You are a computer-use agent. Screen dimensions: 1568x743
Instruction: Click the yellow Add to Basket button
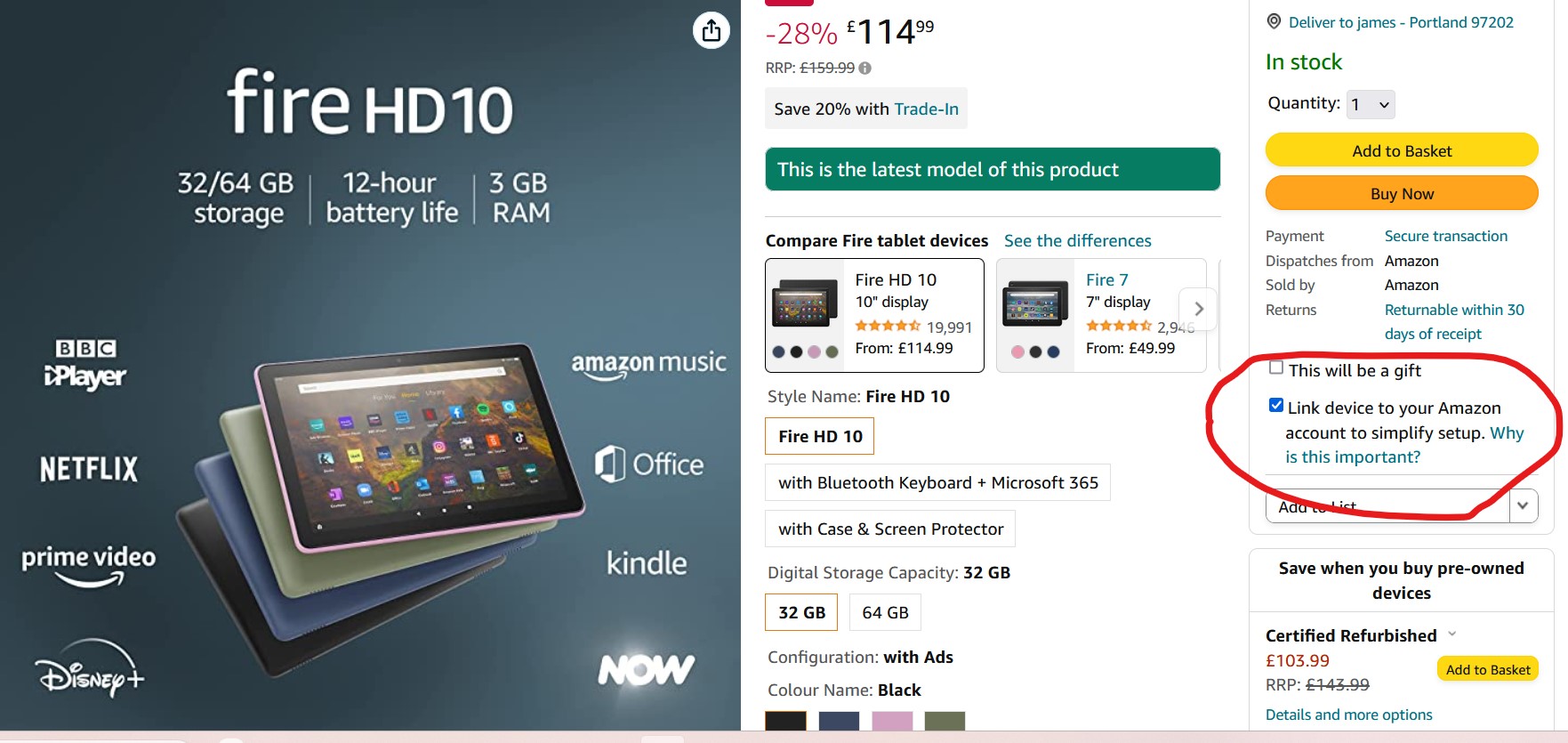(1402, 150)
